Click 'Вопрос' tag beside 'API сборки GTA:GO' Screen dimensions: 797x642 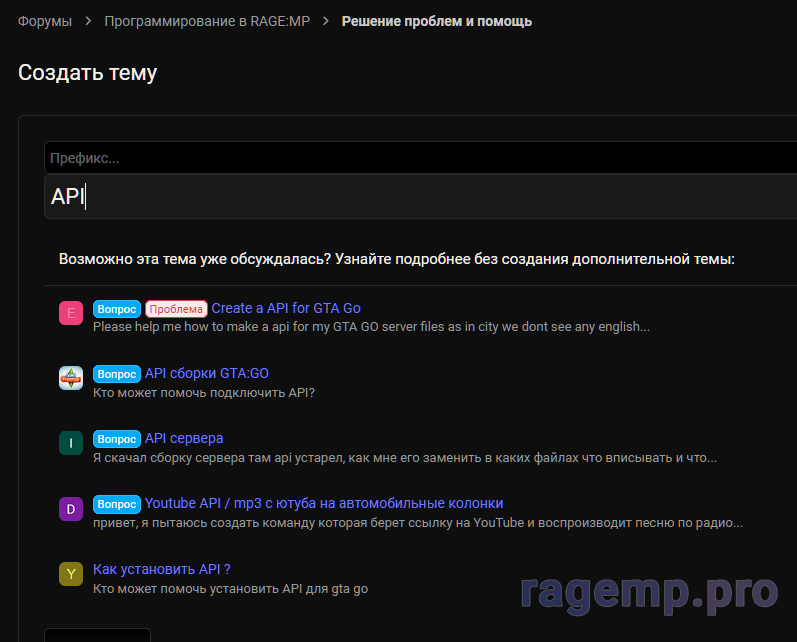point(117,374)
